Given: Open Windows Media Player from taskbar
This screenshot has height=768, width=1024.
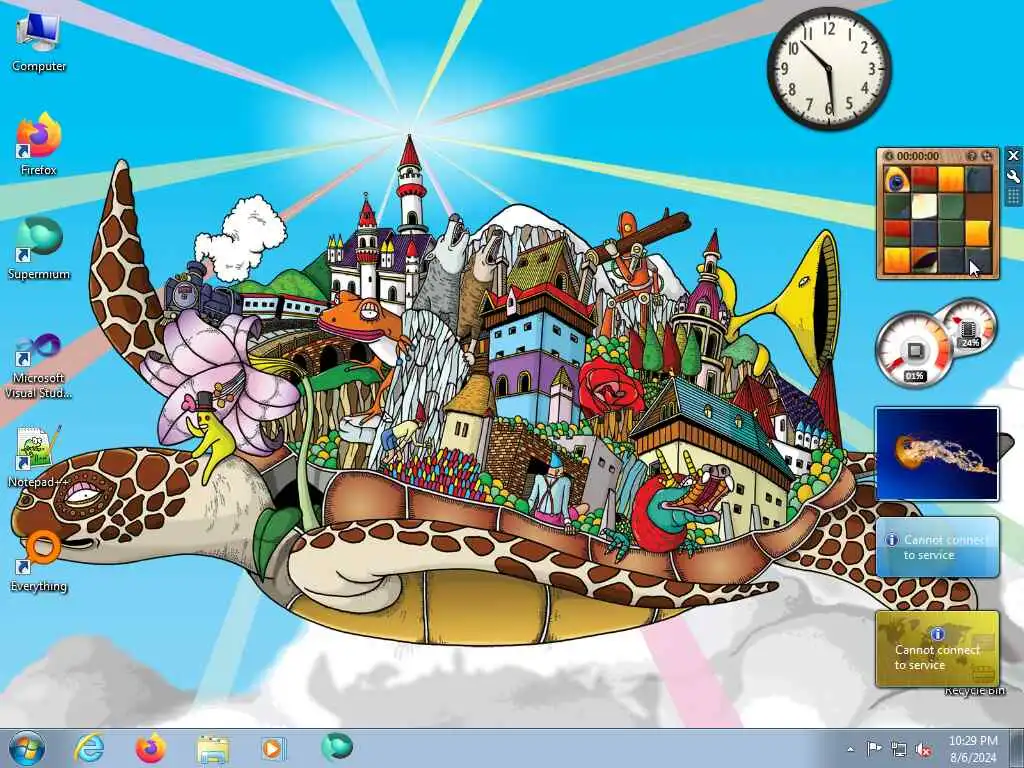Looking at the screenshot, I should [x=273, y=748].
